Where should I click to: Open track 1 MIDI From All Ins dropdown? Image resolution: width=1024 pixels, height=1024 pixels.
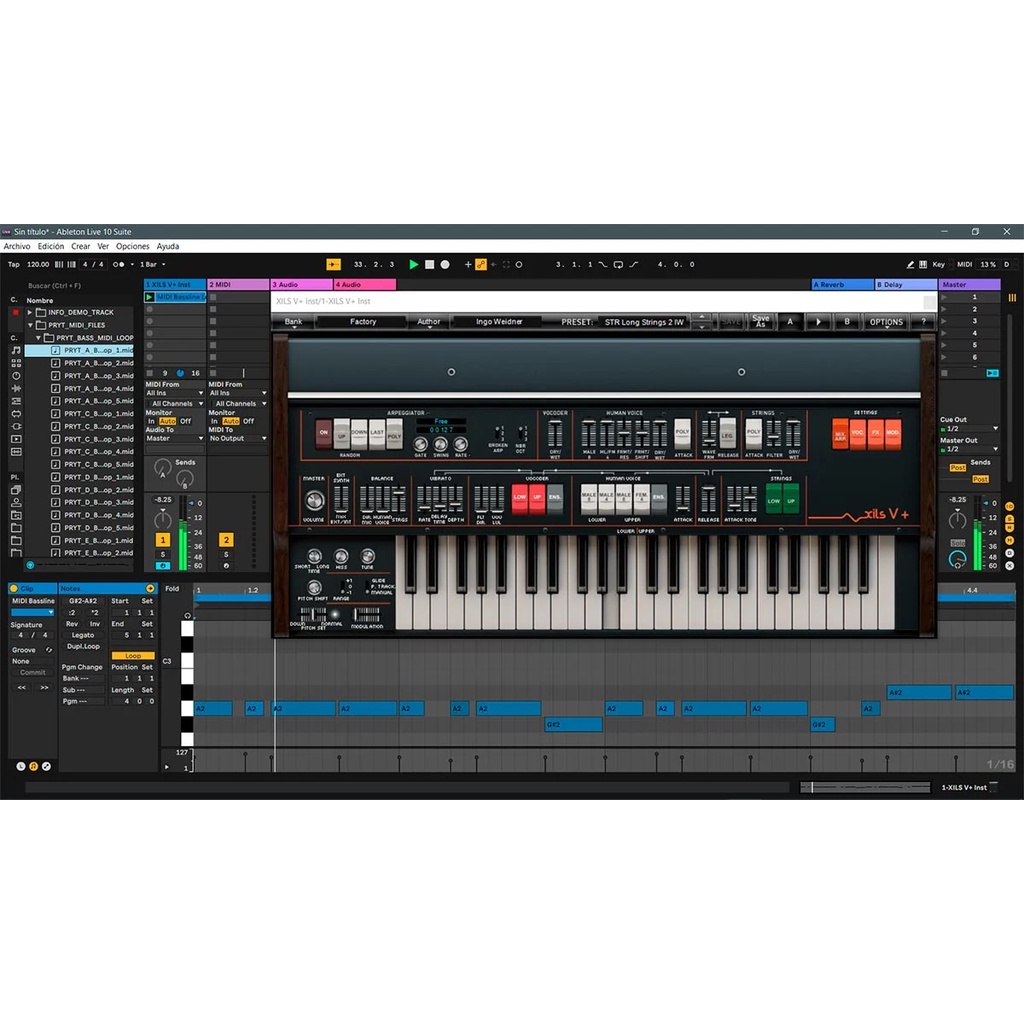coord(175,393)
